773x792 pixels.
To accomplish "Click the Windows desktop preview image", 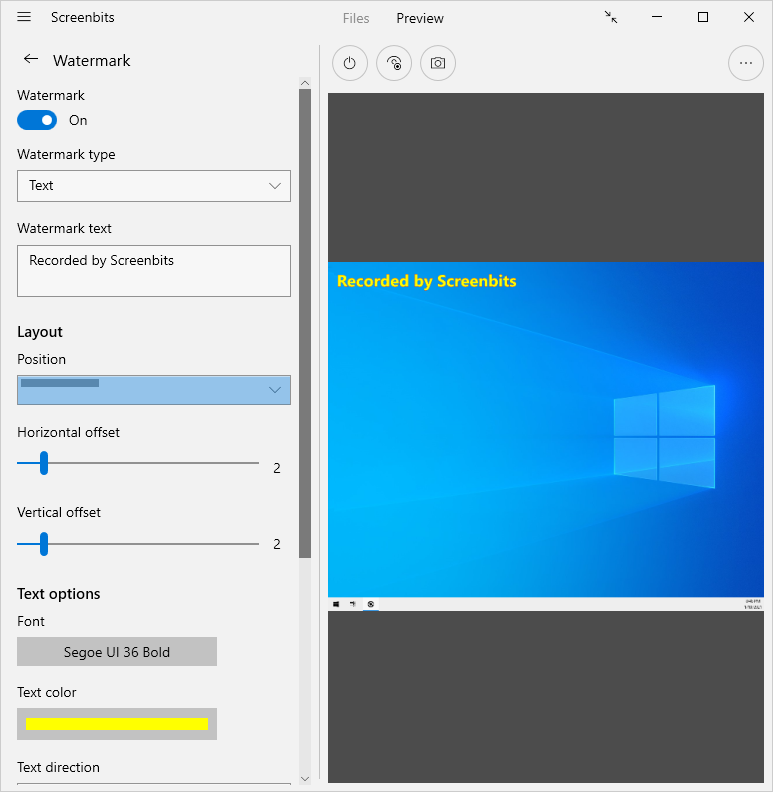I will (x=546, y=436).
